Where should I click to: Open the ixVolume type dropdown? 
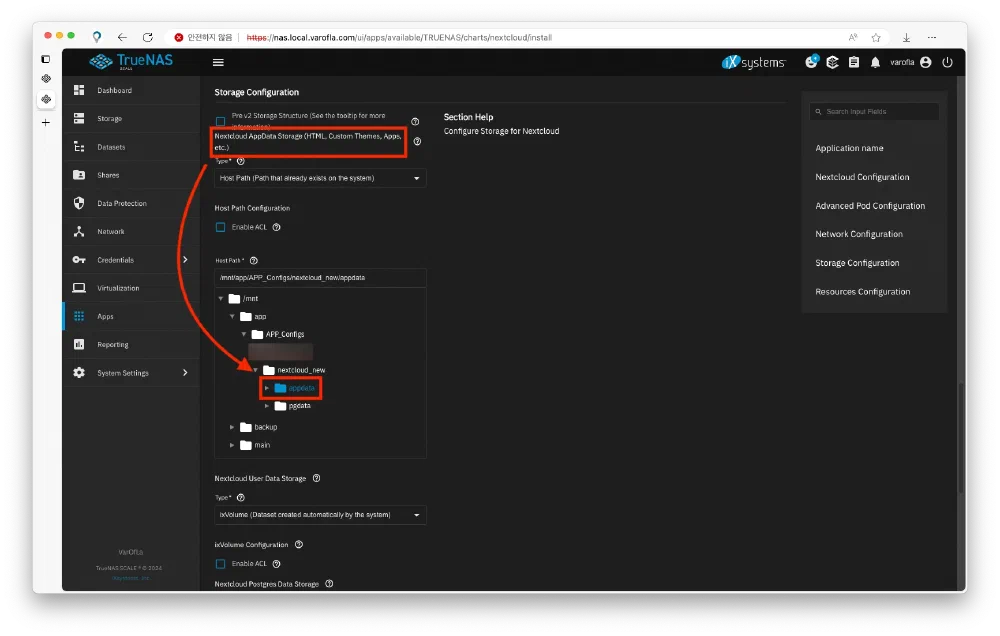tap(320, 515)
